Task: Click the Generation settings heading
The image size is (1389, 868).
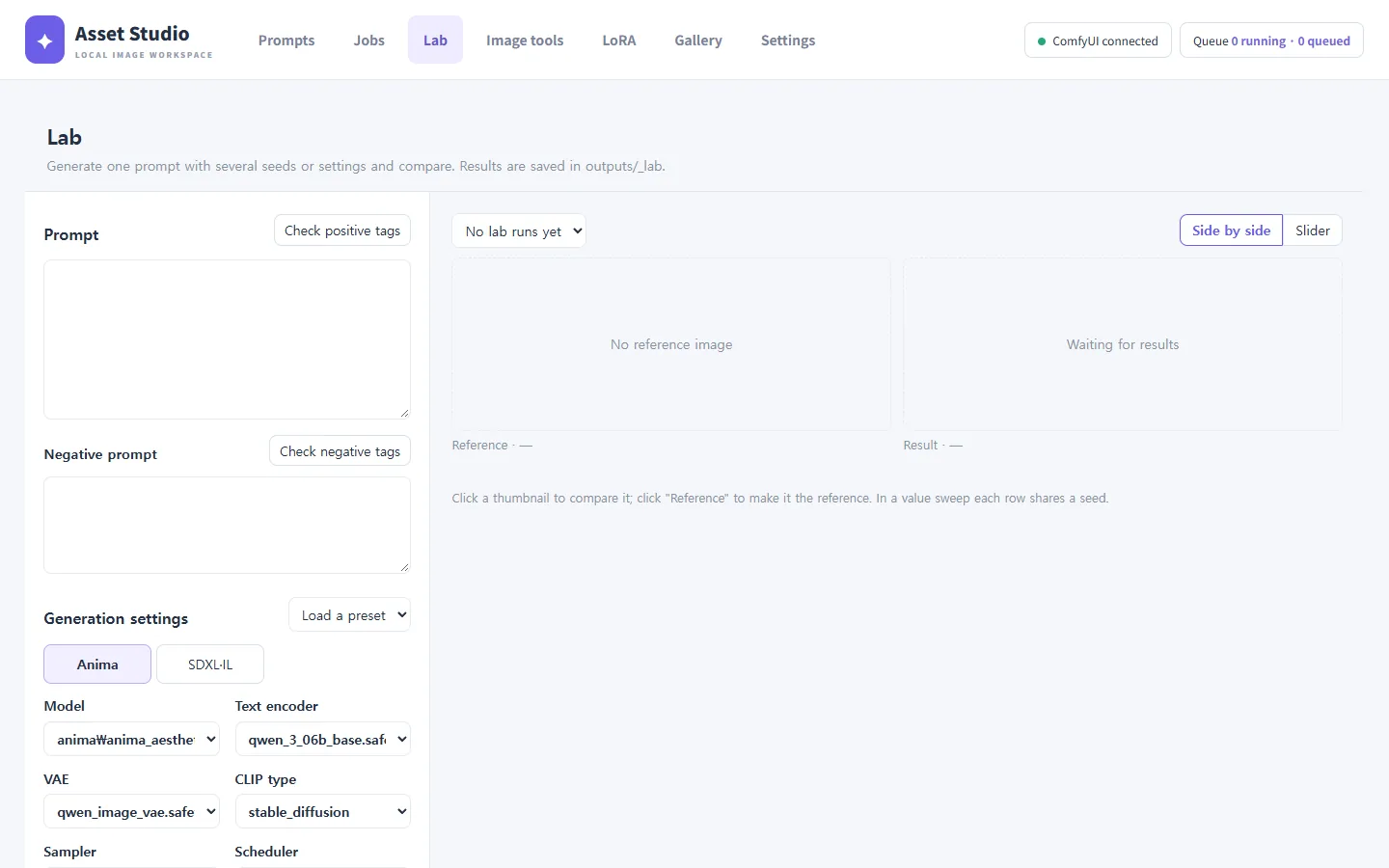Action: (116, 619)
